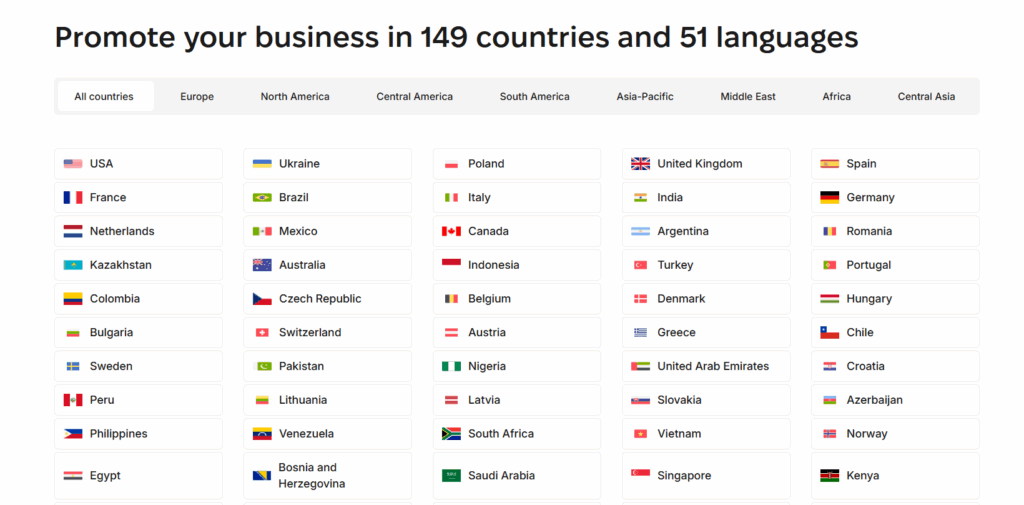This screenshot has width=1024, height=505.
Task: Click the USA flag icon
Action: pyautogui.click(x=72, y=164)
